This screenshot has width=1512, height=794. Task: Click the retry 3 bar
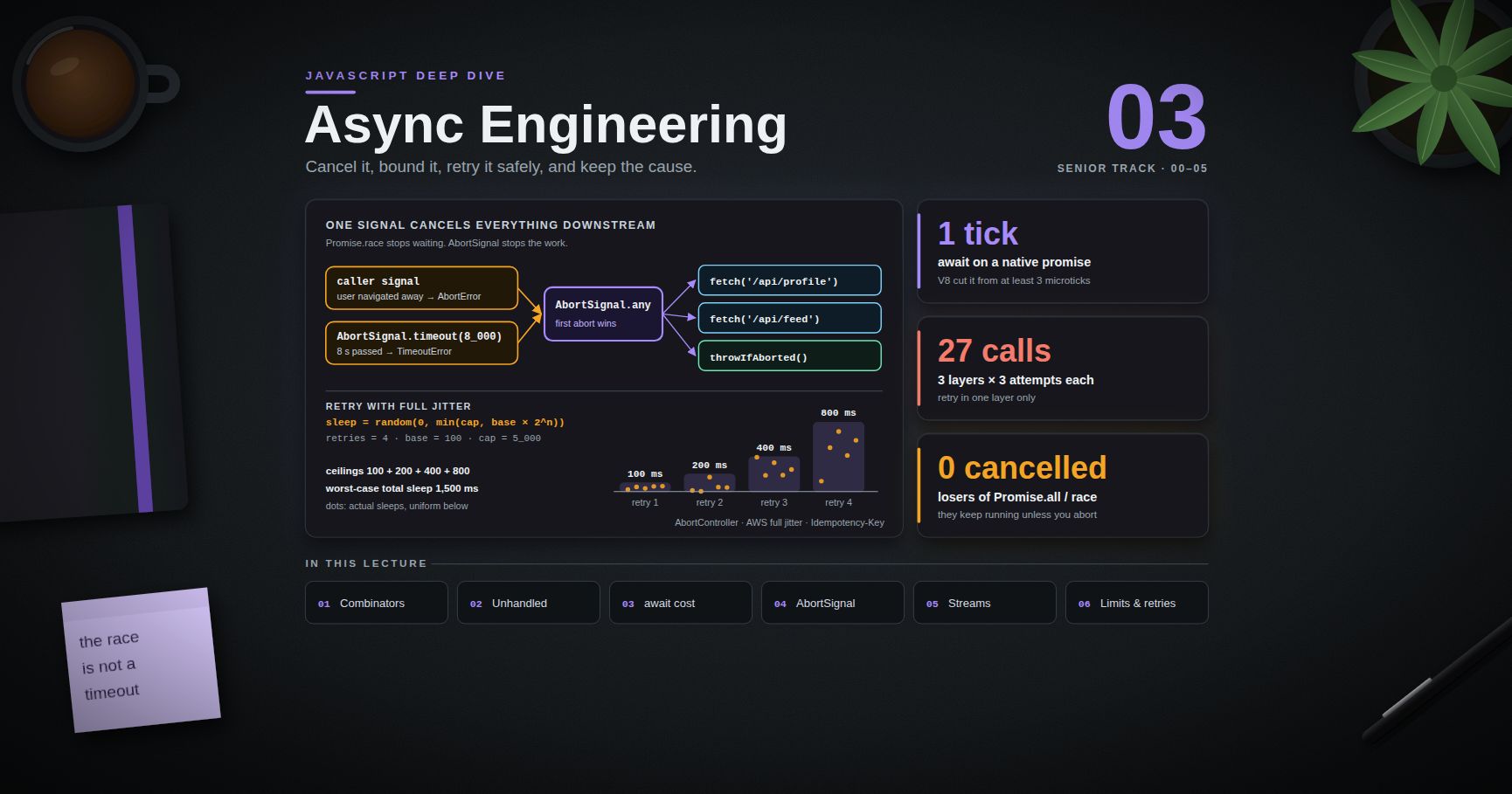773,473
